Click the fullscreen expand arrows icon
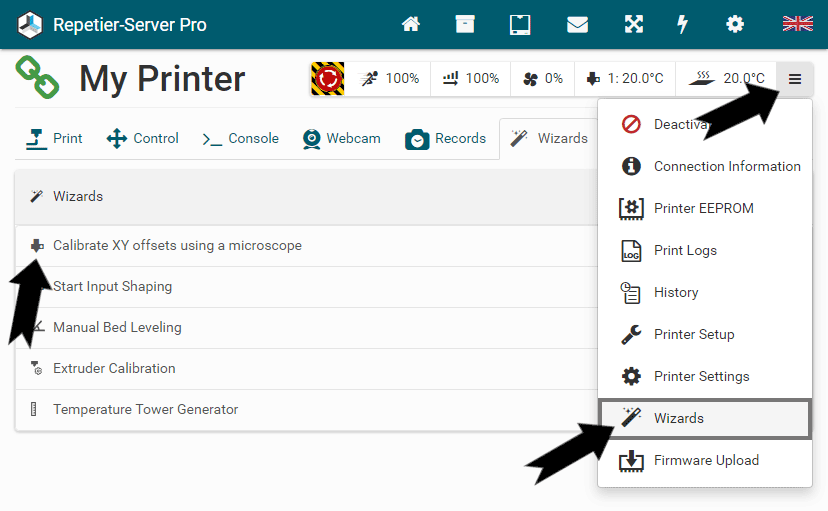 click(x=633, y=24)
